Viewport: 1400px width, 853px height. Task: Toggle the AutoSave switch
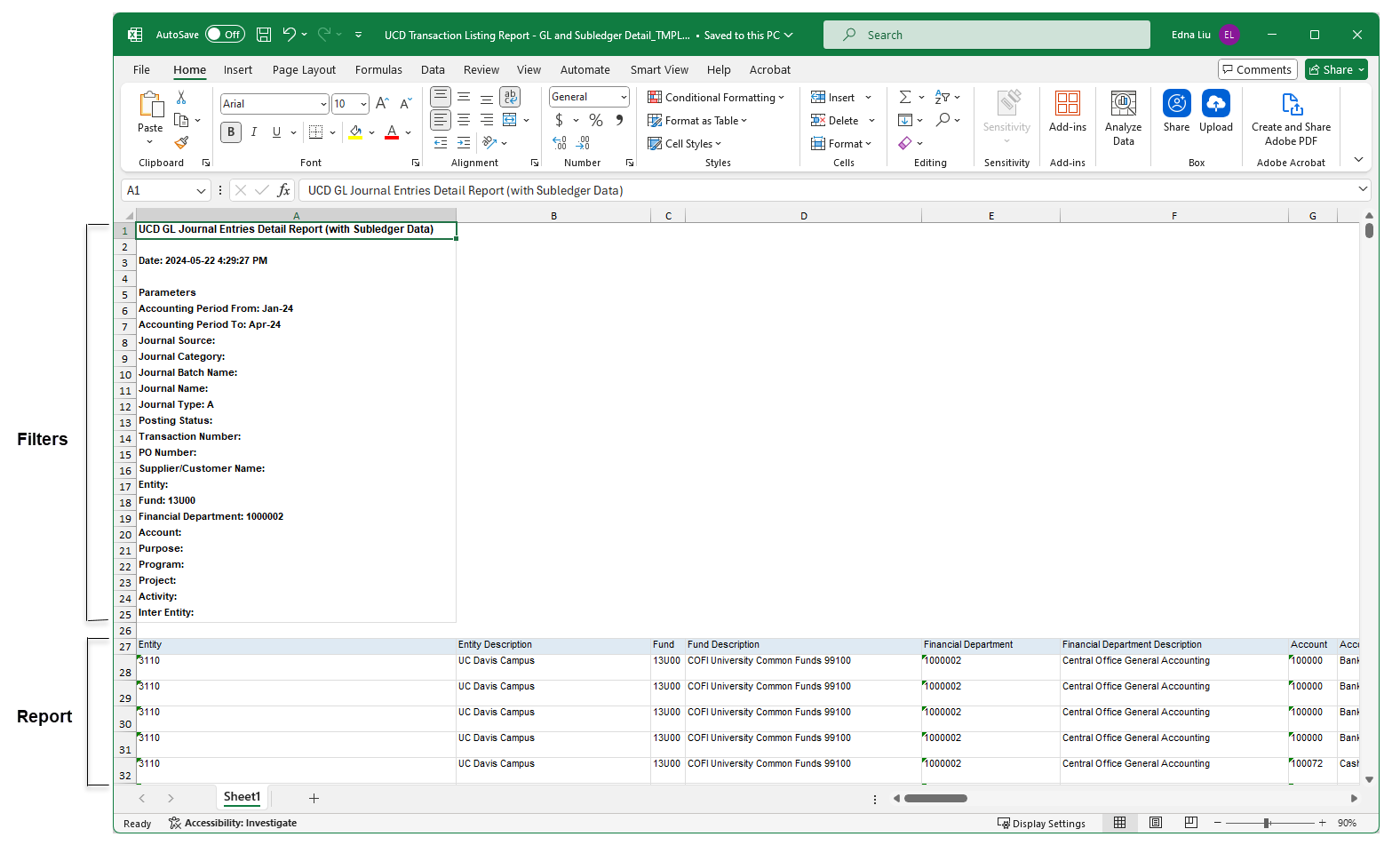coord(225,35)
